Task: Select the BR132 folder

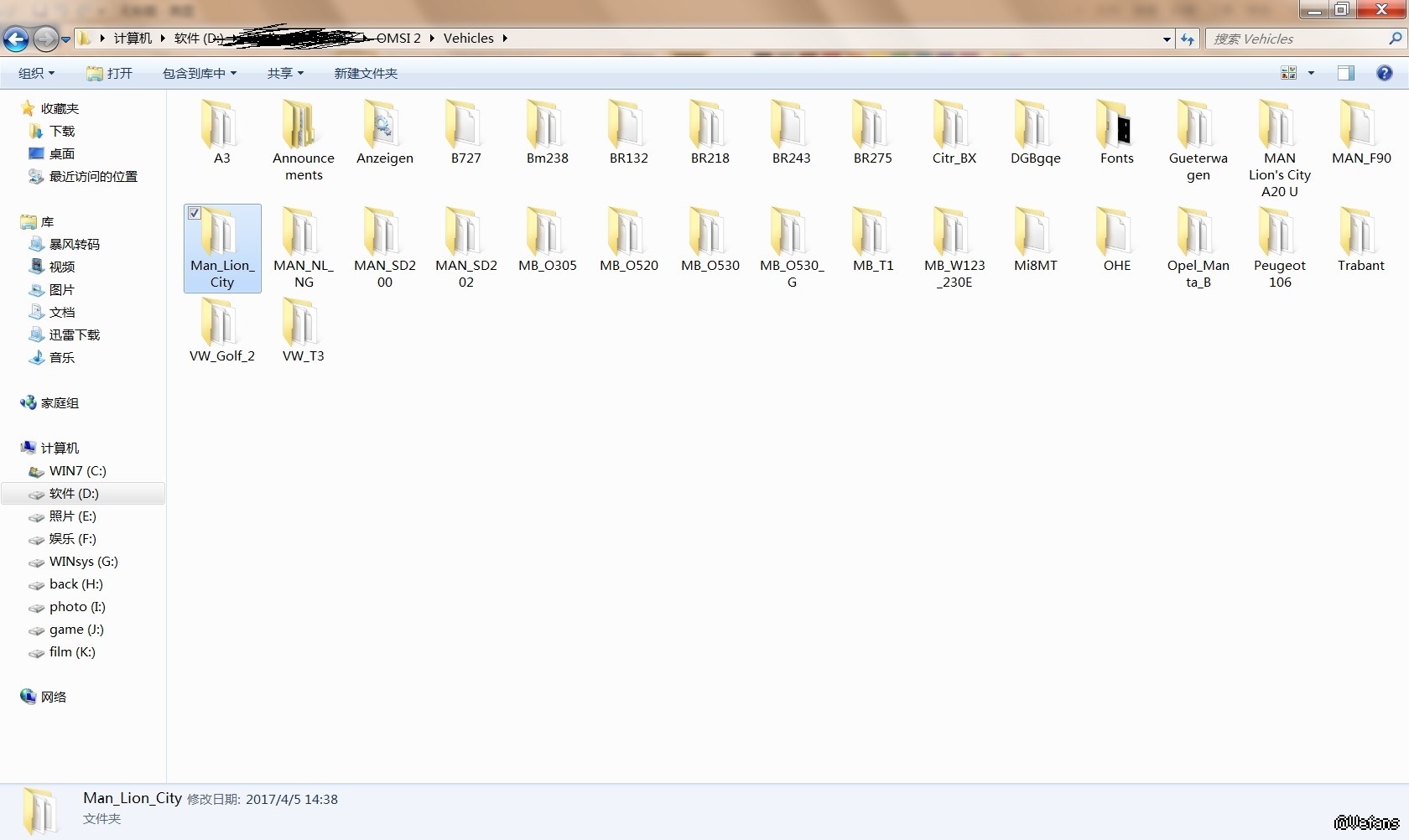Action: (628, 132)
